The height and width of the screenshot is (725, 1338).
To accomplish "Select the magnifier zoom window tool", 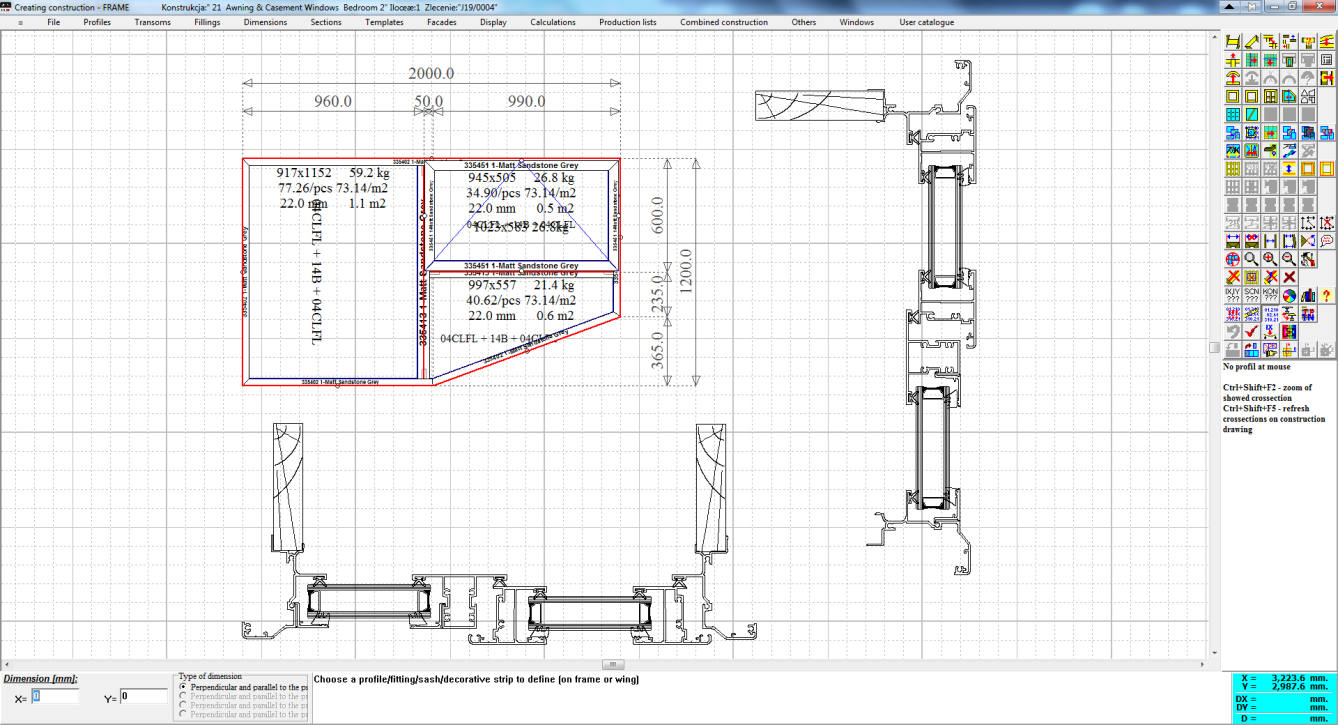I will (1252, 258).
